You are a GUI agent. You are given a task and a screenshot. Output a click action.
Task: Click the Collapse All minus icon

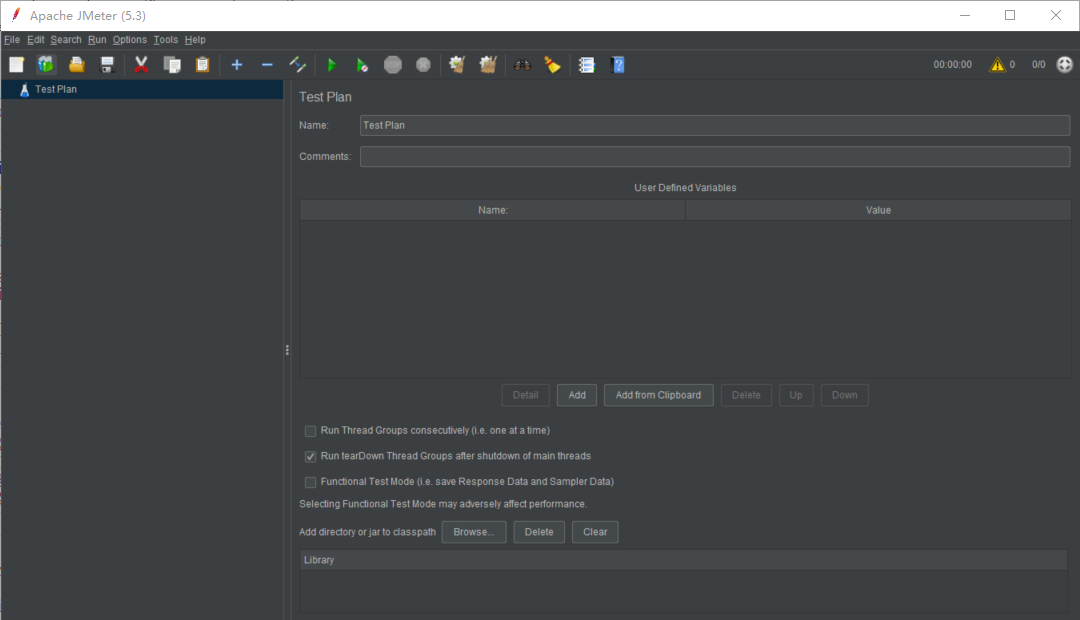click(x=267, y=65)
